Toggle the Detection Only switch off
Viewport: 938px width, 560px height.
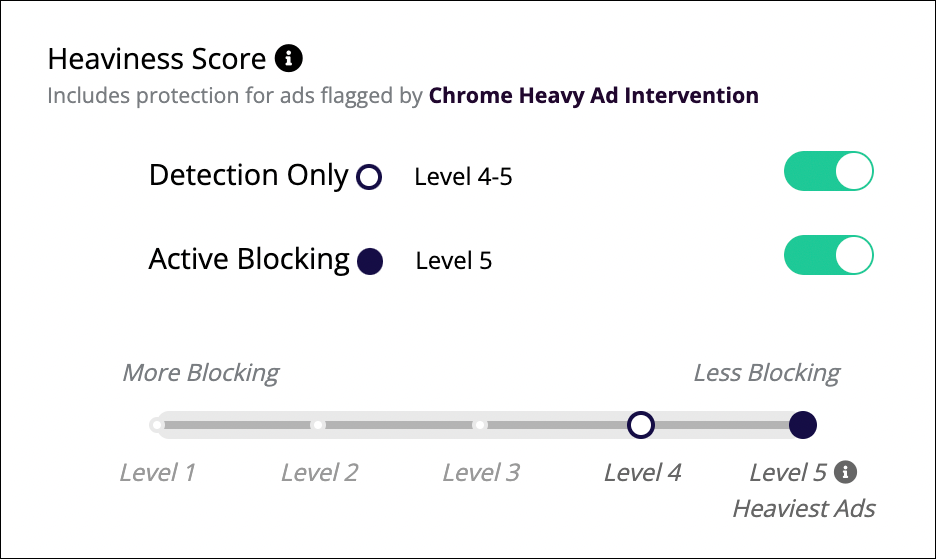[829, 171]
